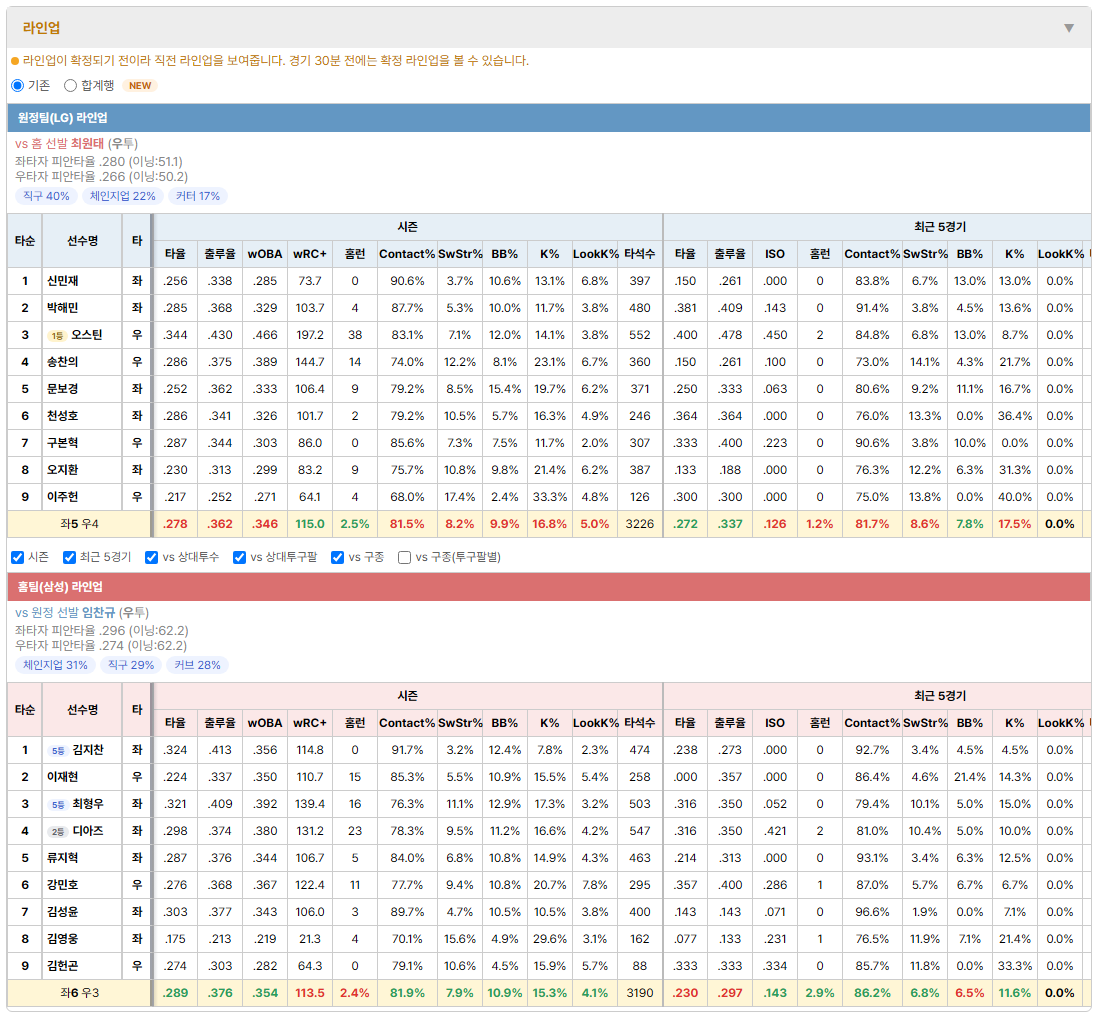1098x1018 pixels.
Task: Click player name 김성윤
Action: [62, 912]
